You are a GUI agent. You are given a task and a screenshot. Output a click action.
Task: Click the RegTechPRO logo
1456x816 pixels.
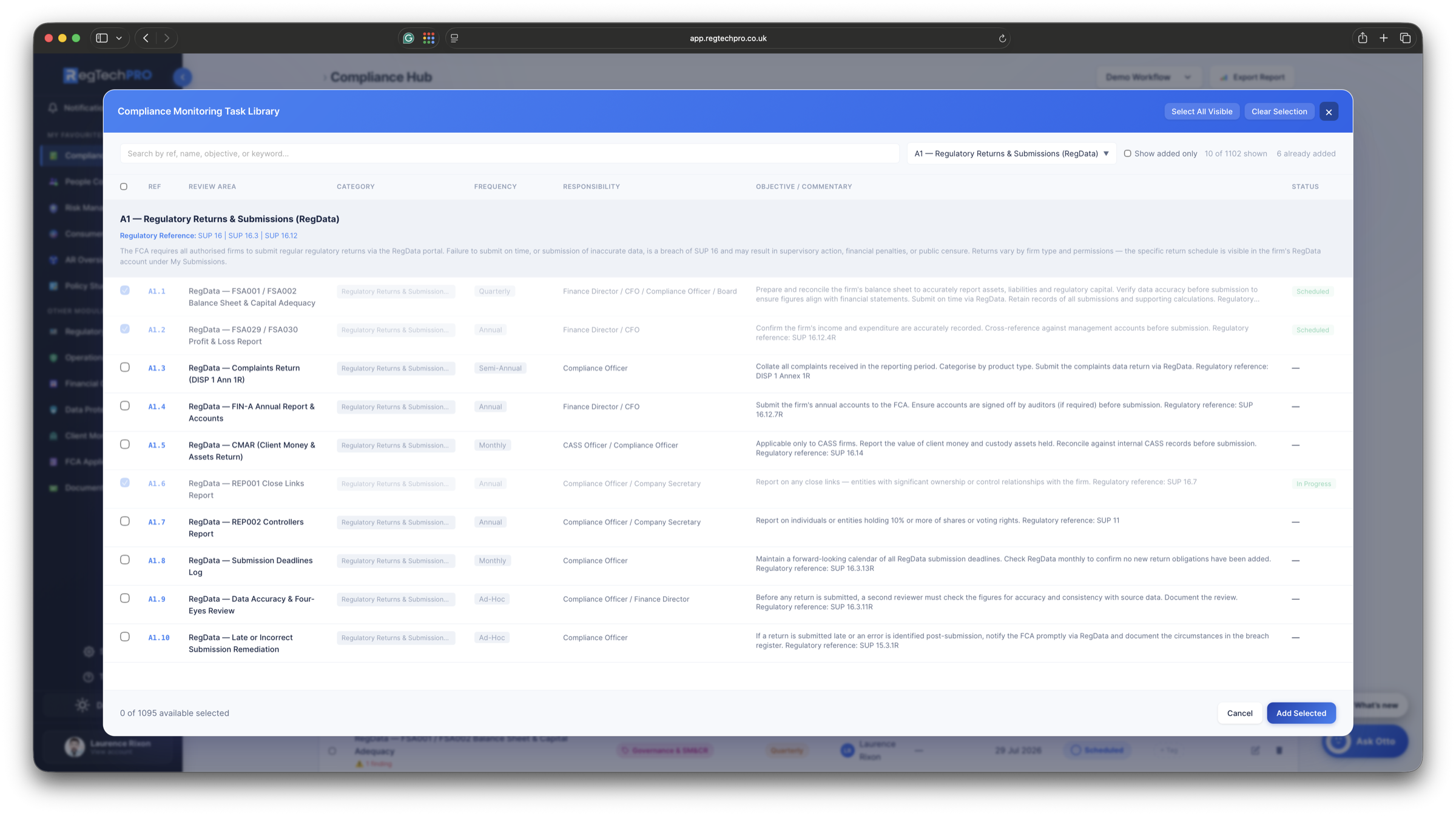point(107,75)
